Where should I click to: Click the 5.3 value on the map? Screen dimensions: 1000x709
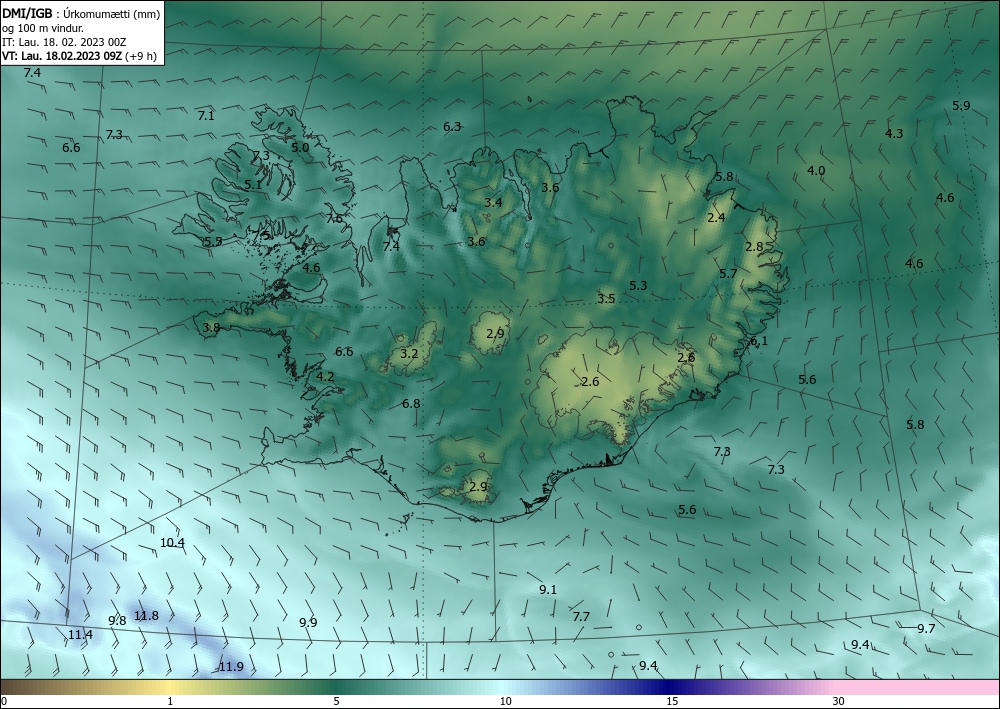coord(638,286)
